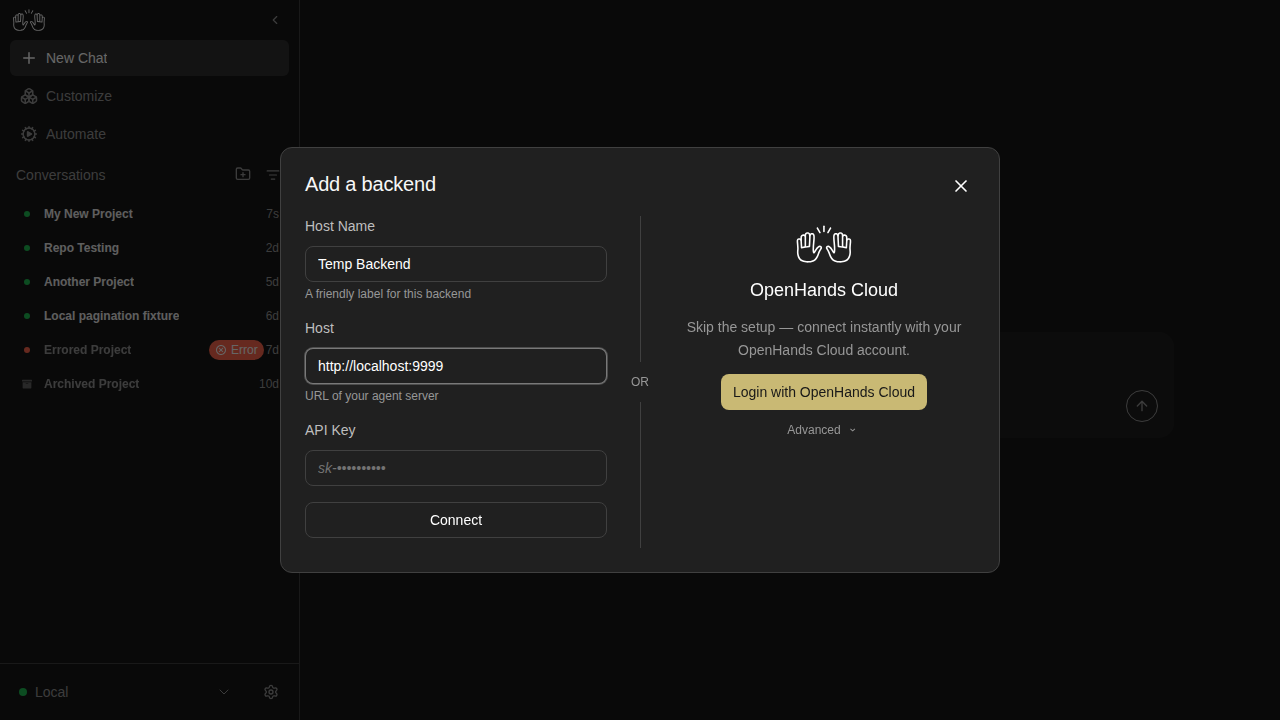1280x720 pixels.
Task: Click the Connect button
Action: coord(456,520)
